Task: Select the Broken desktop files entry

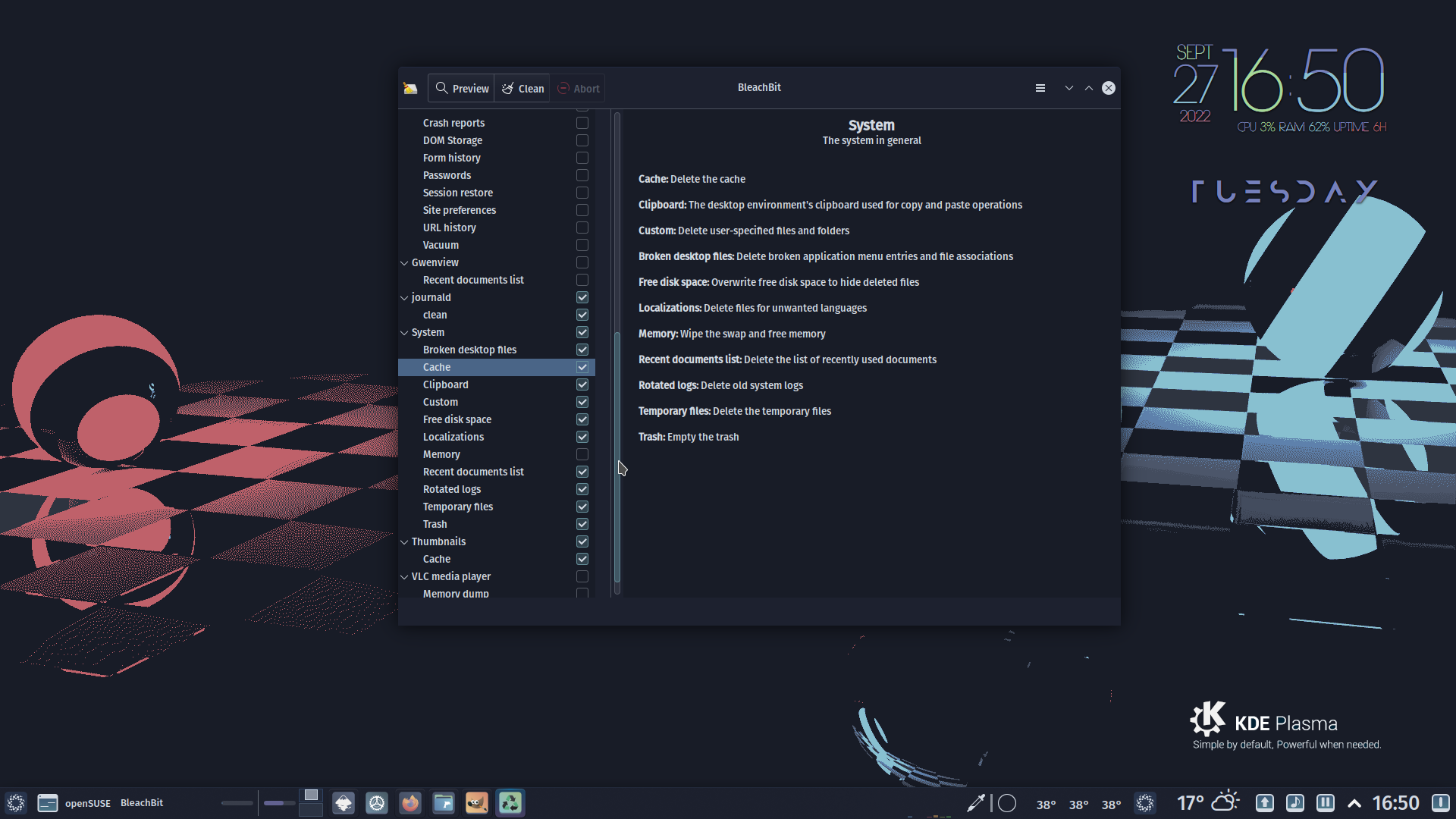Action: (497, 350)
